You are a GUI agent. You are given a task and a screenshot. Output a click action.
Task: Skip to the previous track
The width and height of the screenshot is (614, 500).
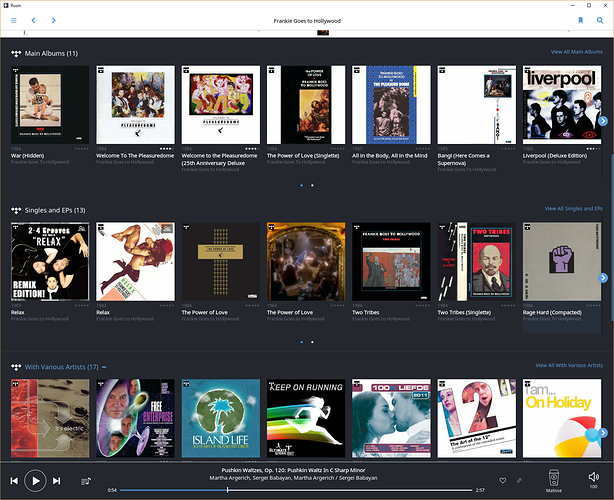14,481
